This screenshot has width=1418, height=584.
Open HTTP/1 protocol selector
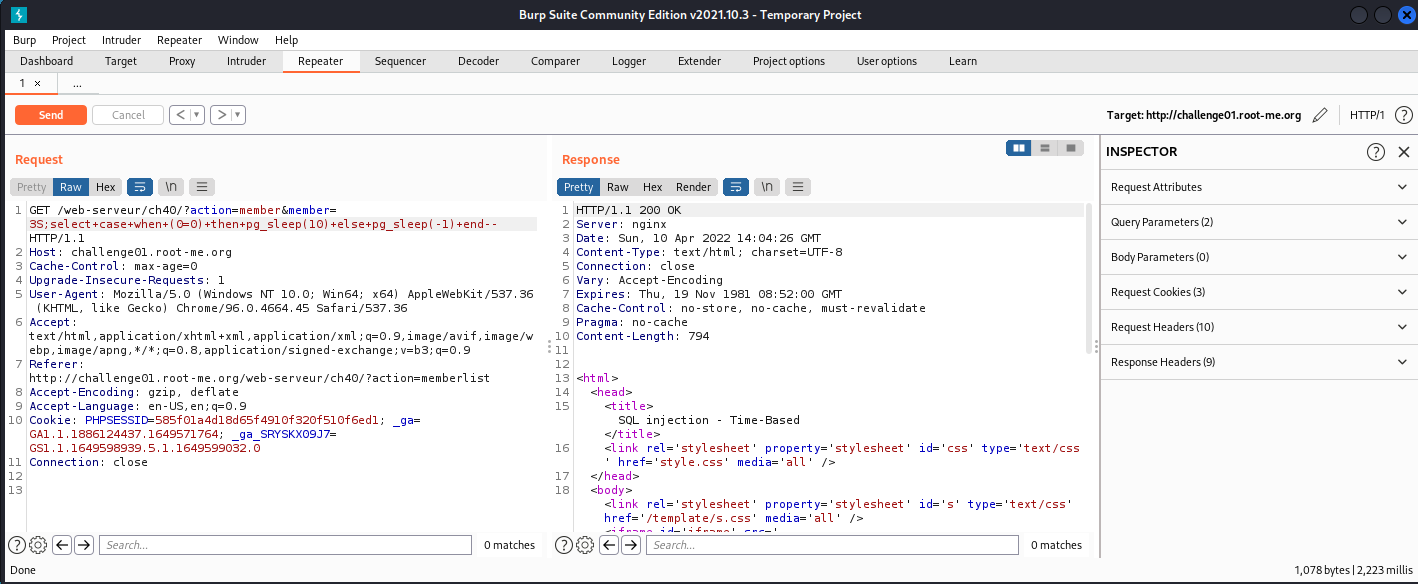[x=1367, y=115]
